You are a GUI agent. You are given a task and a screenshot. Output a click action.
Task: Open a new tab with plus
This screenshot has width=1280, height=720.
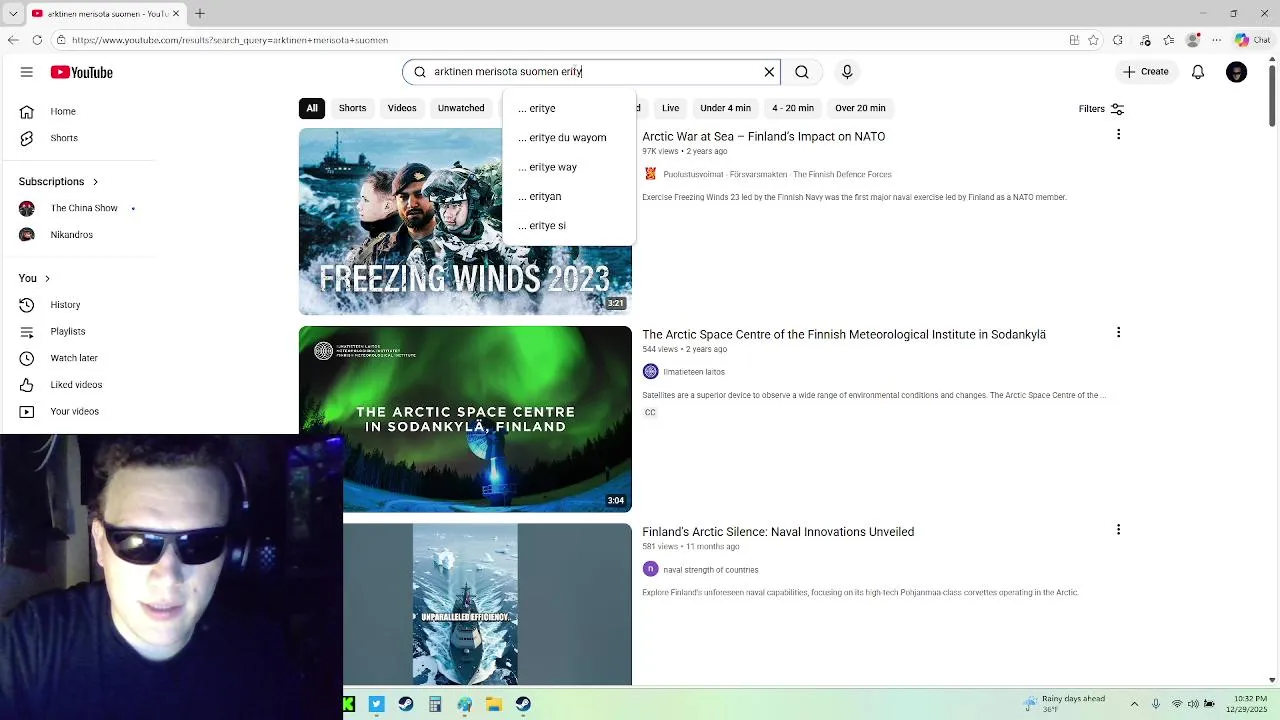tap(200, 13)
